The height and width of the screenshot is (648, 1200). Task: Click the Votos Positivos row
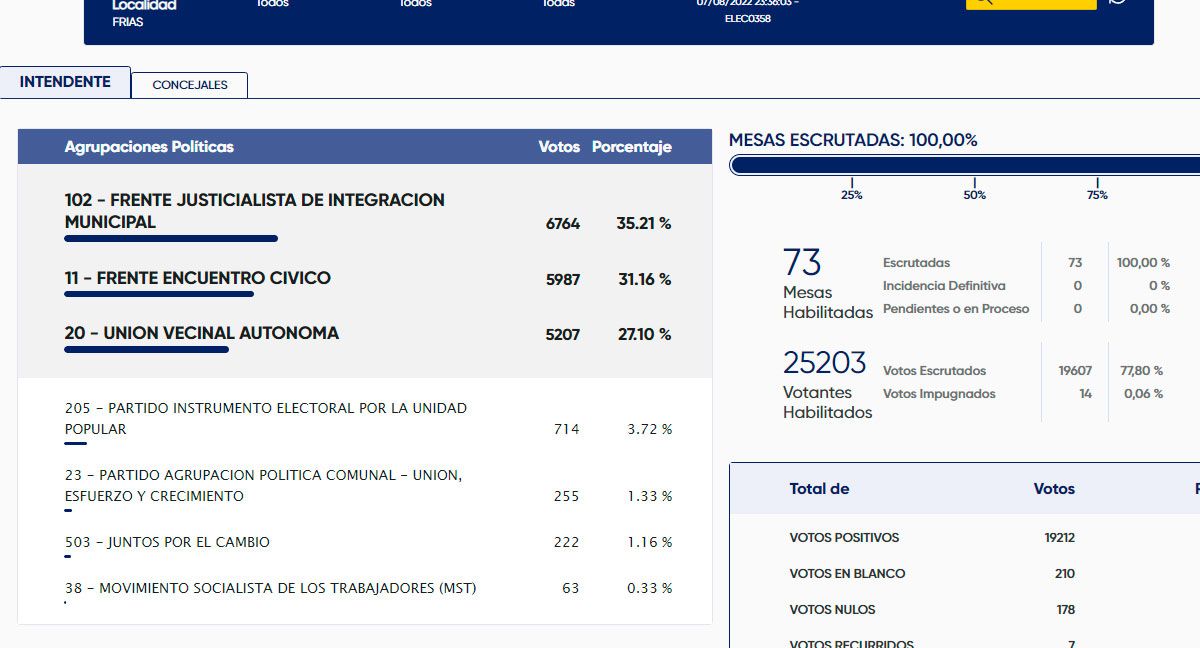pyautogui.click(x=844, y=538)
